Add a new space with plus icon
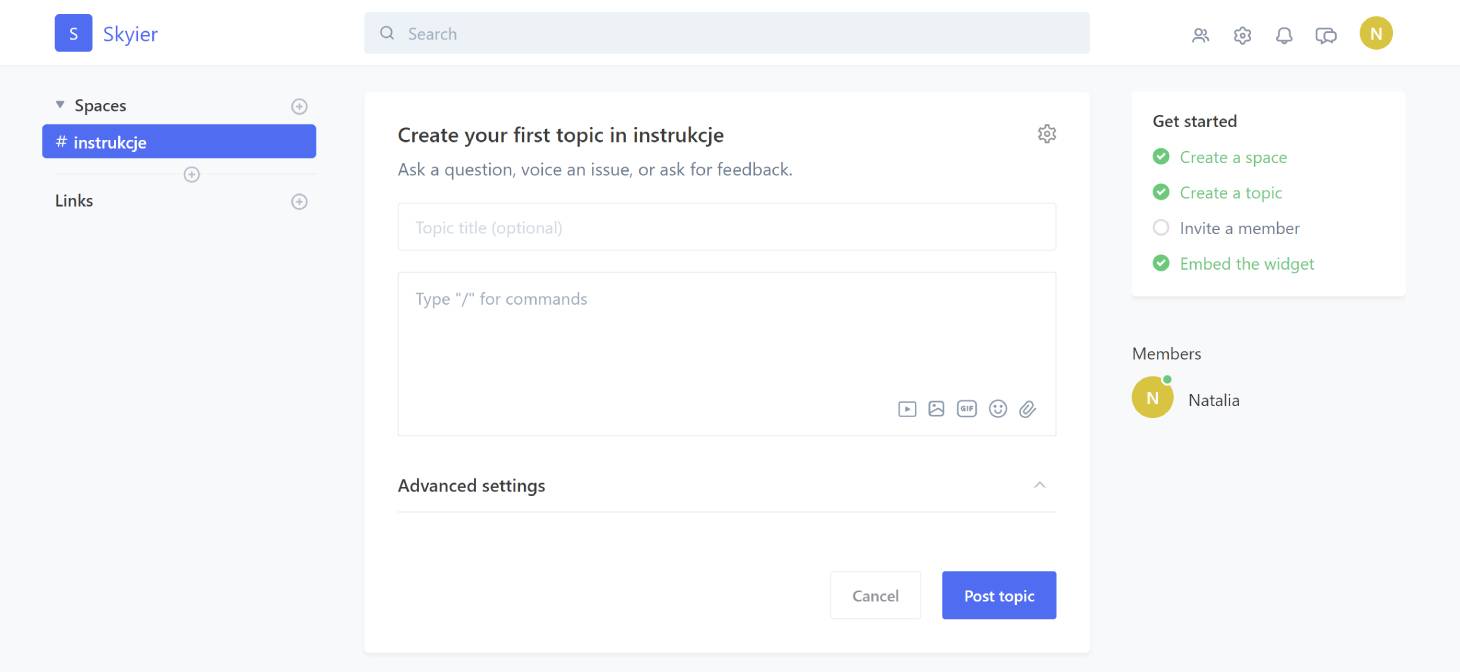This screenshot has height=672, width=1460. [298, 106]
